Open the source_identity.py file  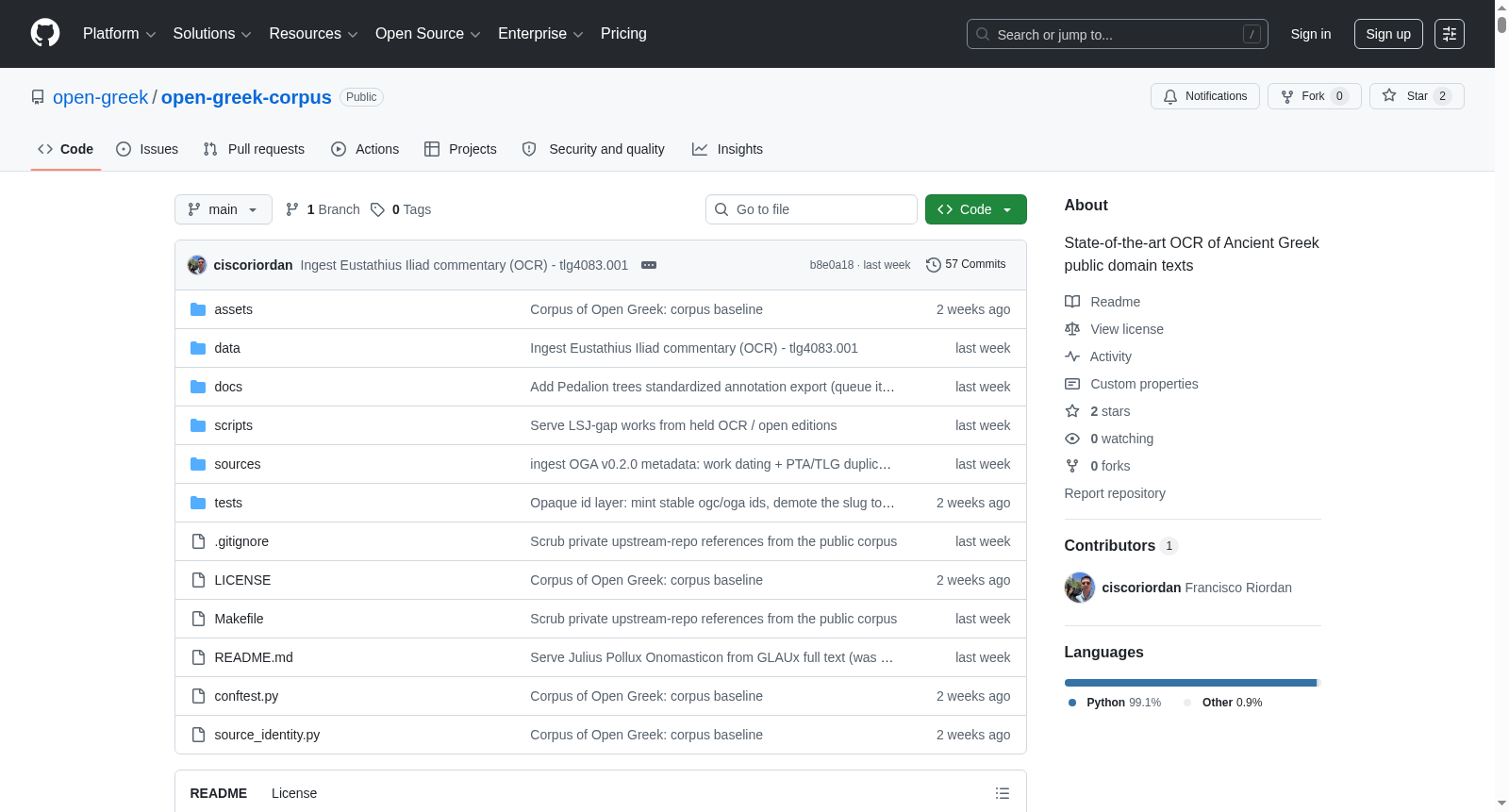click(267, 735)
